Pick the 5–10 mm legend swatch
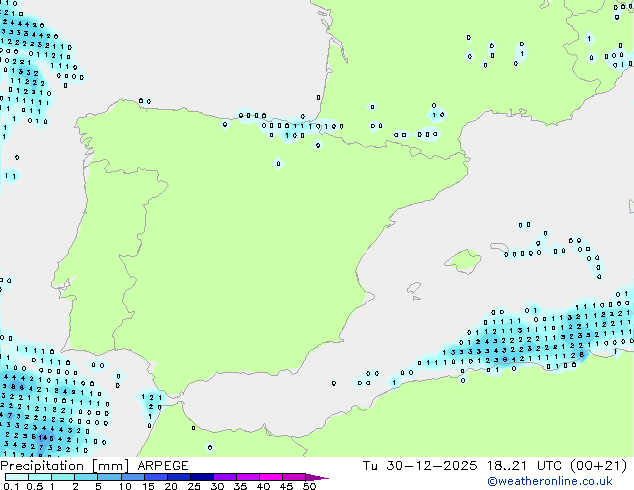The height and width of the screenshot is (490, 634). point(109,477)
